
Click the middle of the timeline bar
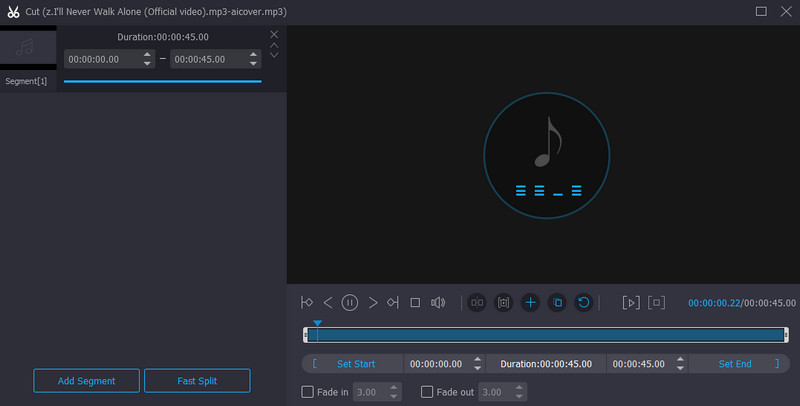point(546,335)
